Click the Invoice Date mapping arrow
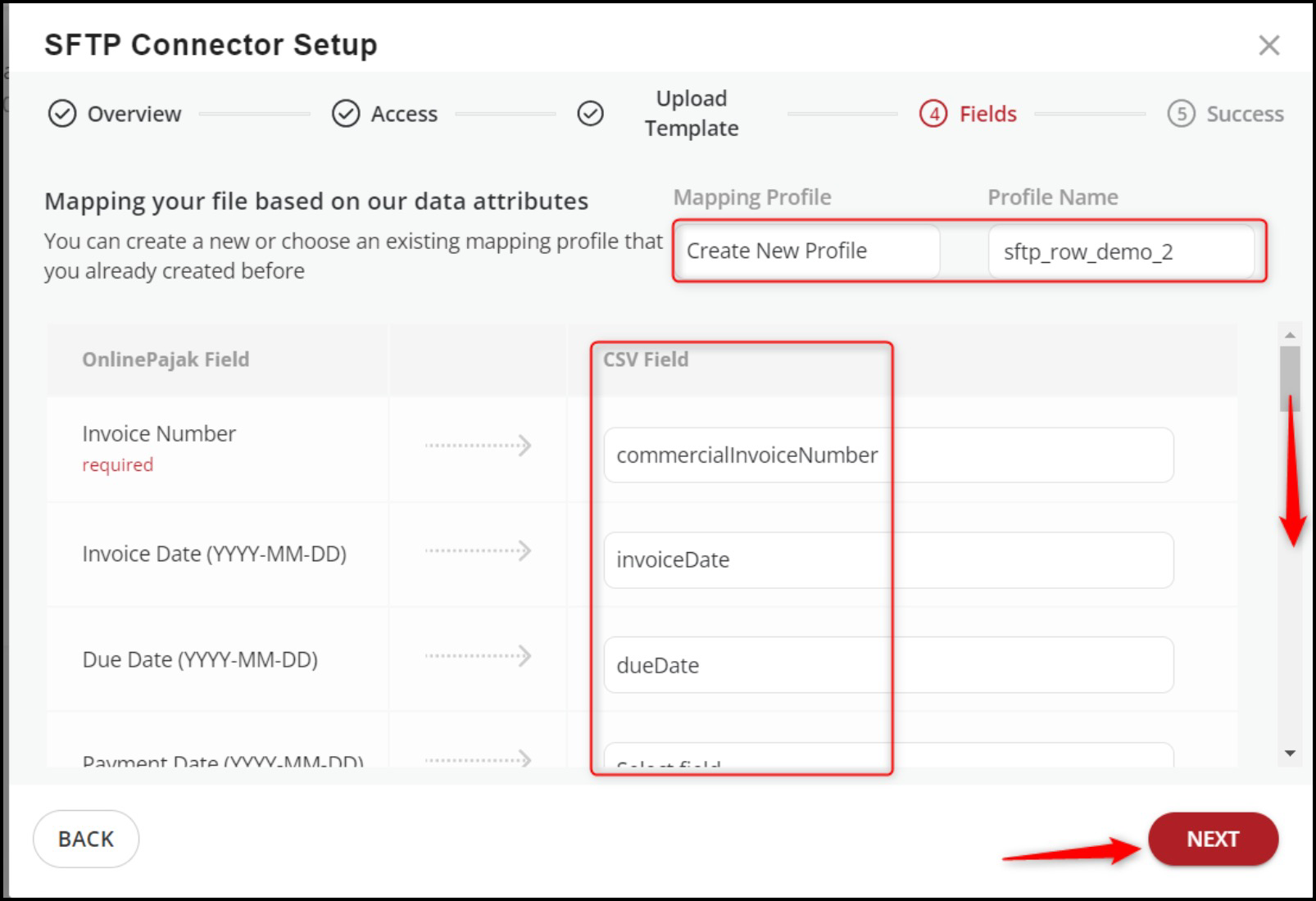The height and width of the screenshot is (901, 1316). 478,550
